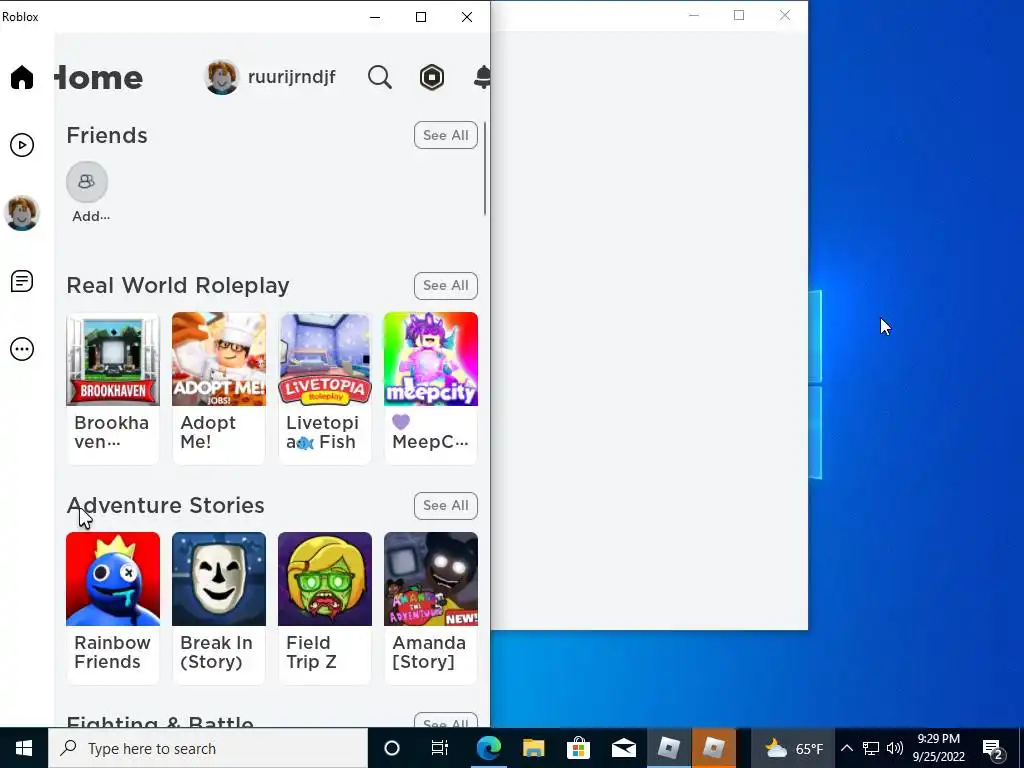
Task: Launch Microsoft Edge from taskbar
Action: pyautogui.click(x=488, y=748)
